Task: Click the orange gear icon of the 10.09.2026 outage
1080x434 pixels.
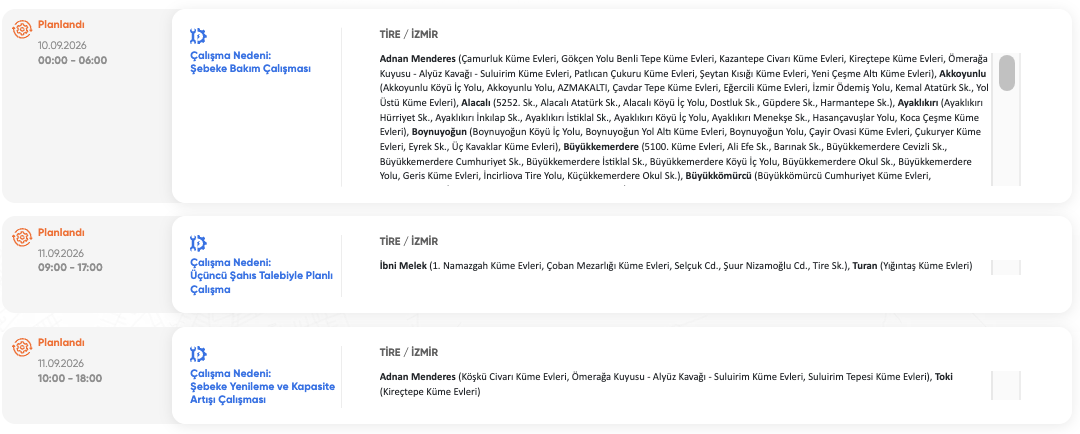Action: click(x=23, y=28)
